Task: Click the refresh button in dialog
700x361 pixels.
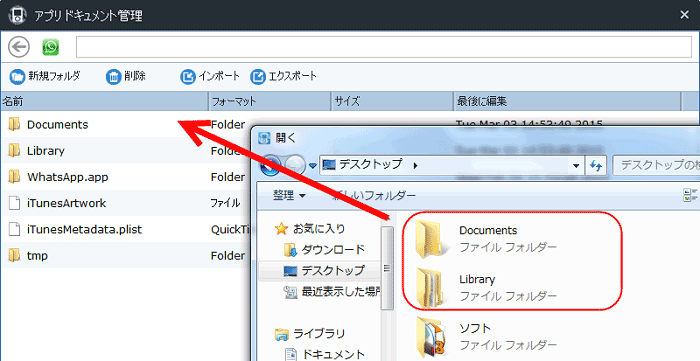Action: [x=596, y=166]
